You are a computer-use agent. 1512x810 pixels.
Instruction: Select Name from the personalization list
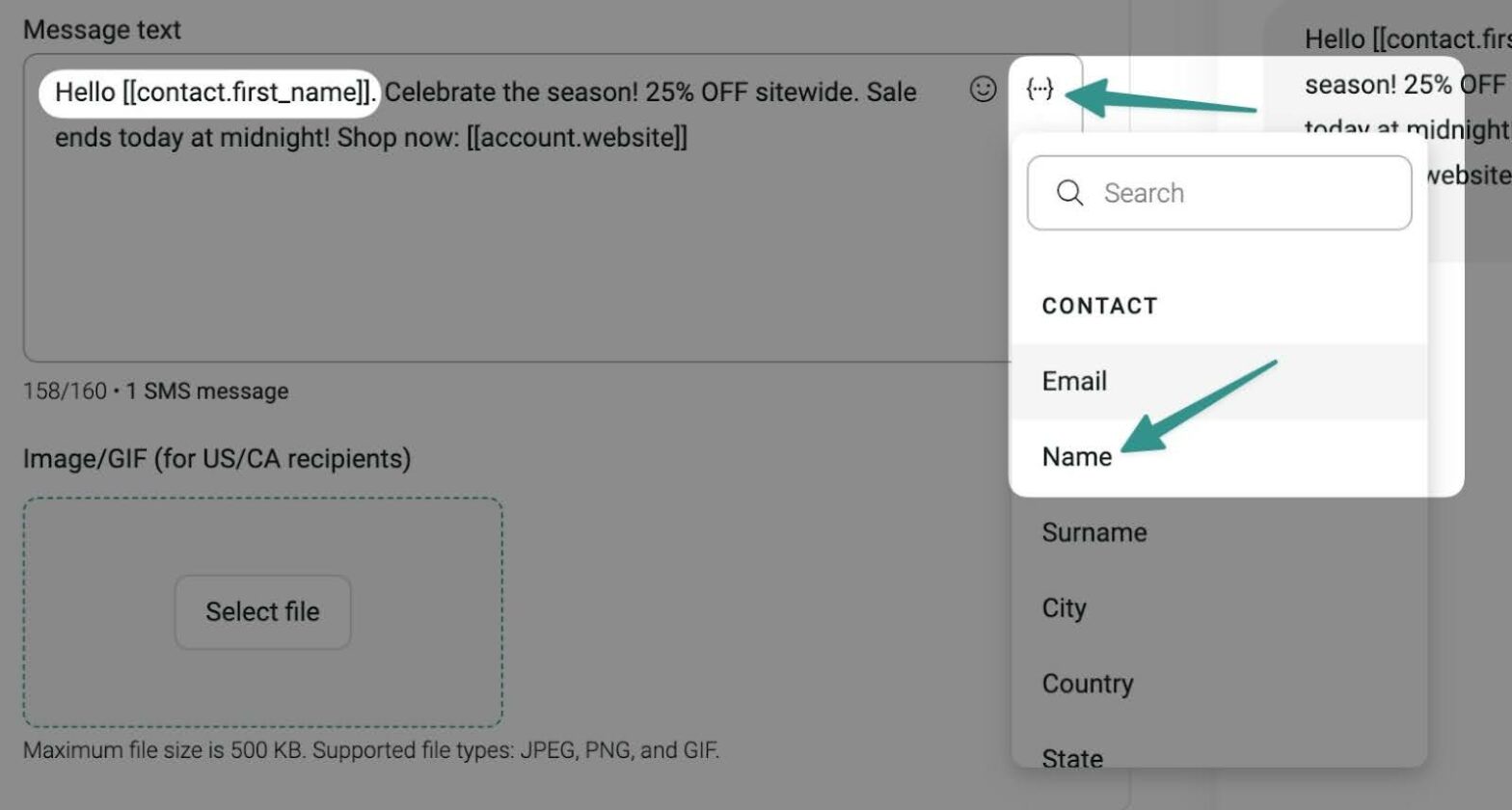pyautogui.click(x=1074, y=456)
